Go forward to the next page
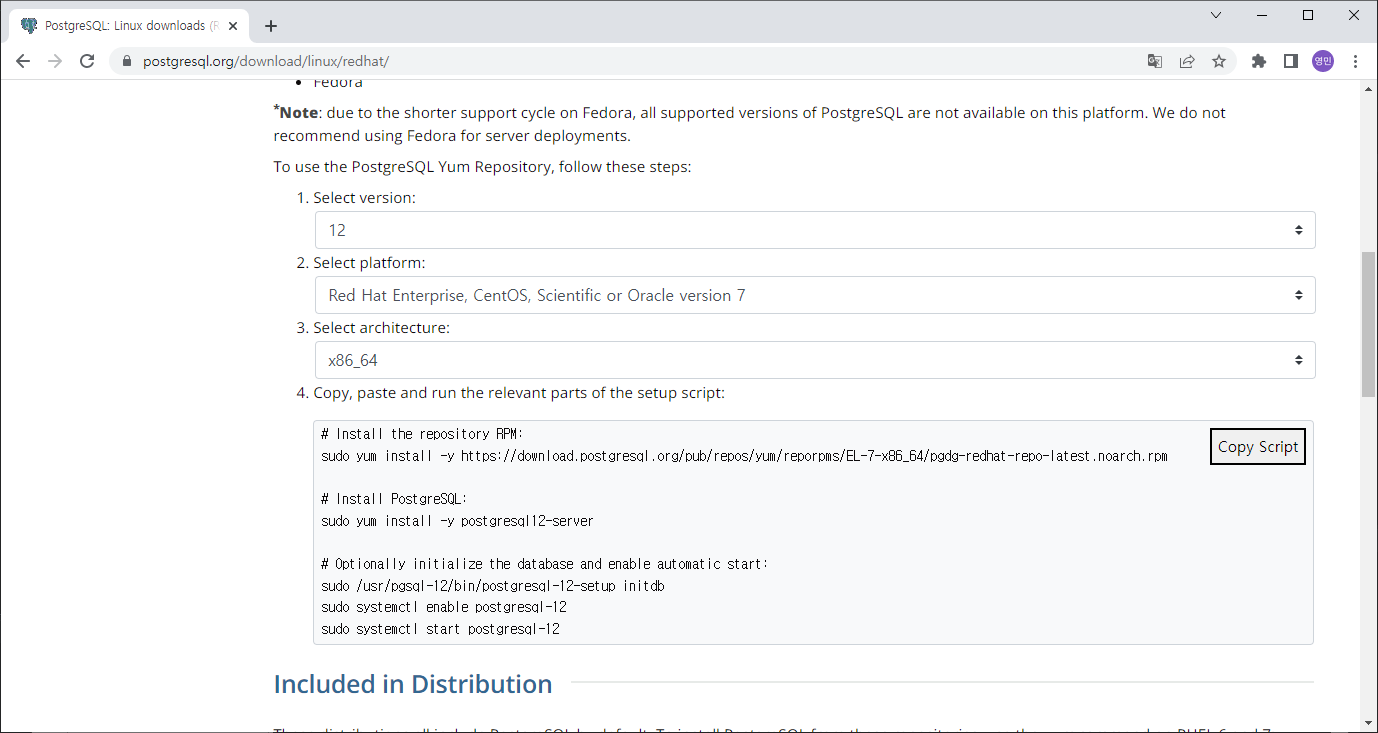This screenshot has height=733, width=1378. click(x=55, y=61)
